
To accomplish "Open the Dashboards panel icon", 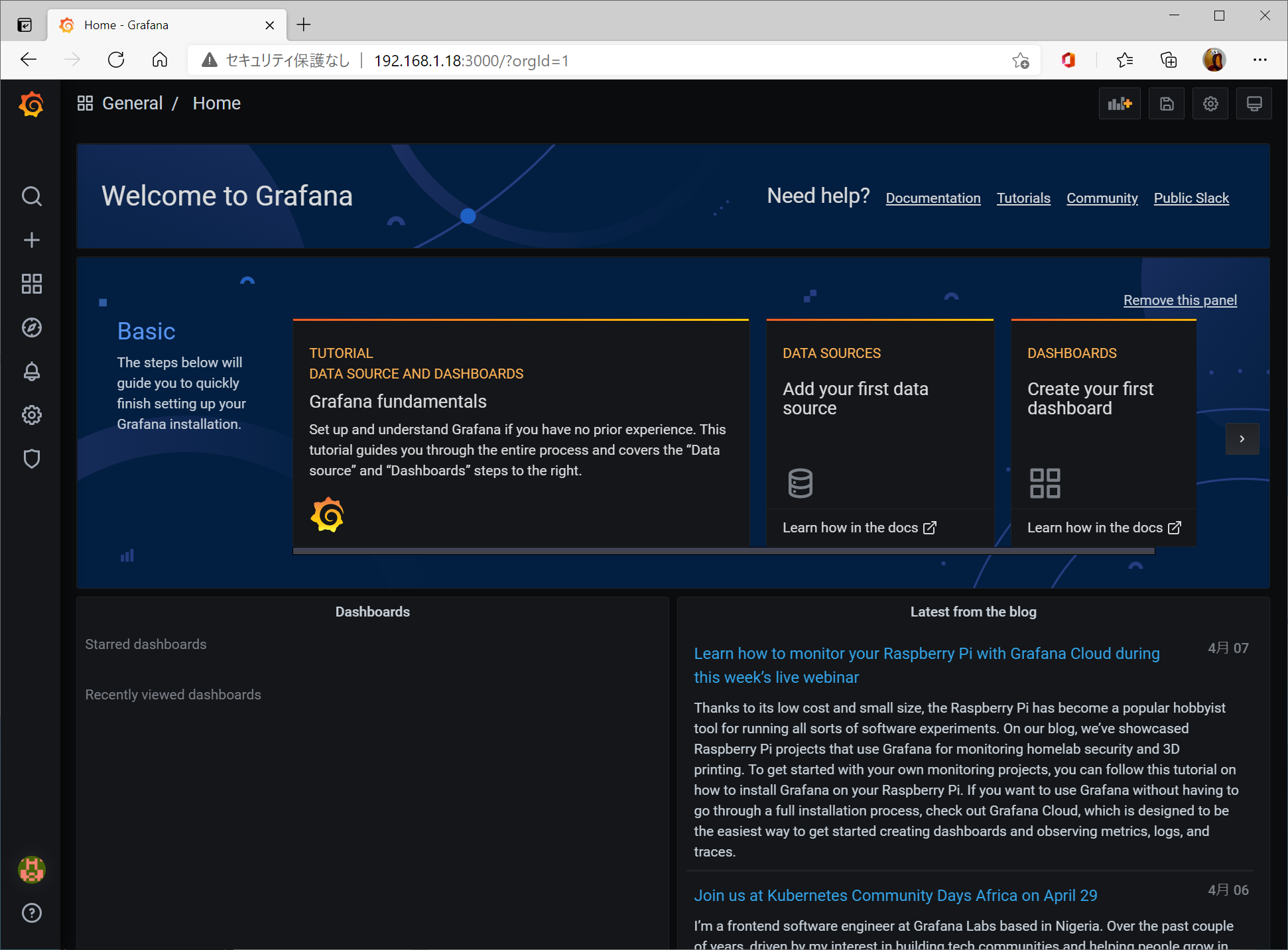I will [31, 284].
